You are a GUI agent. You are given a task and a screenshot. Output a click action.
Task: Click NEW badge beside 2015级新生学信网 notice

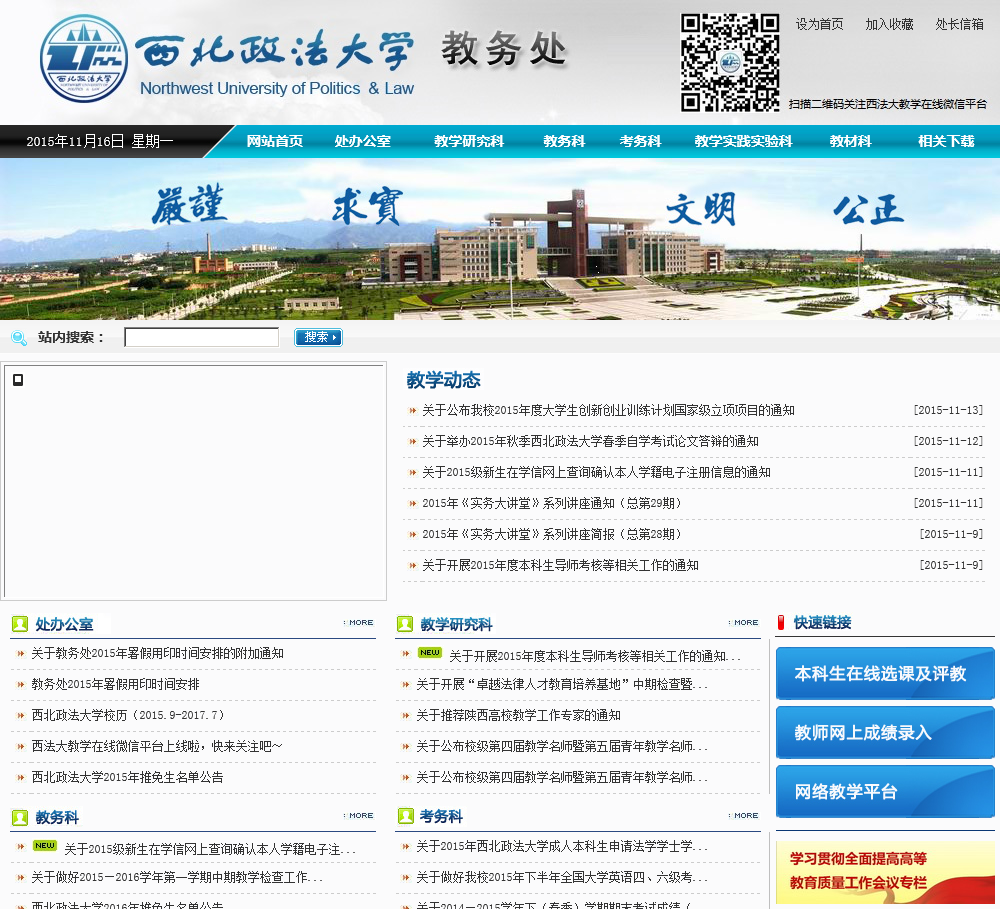(45, 846)
